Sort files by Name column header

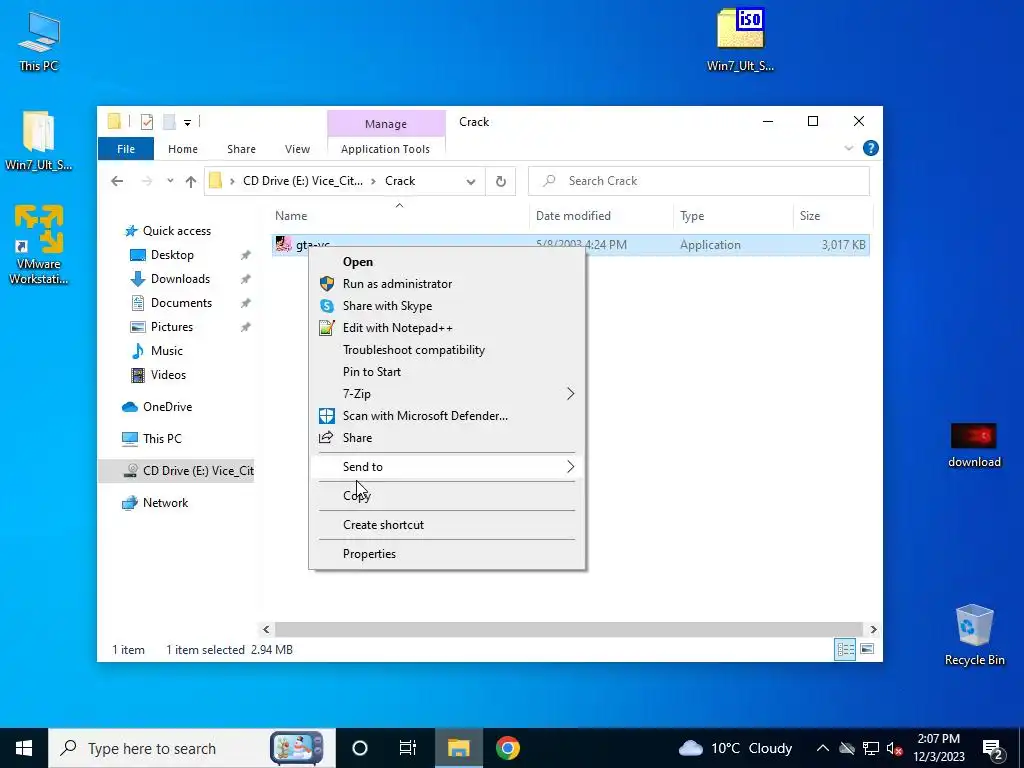400,216
